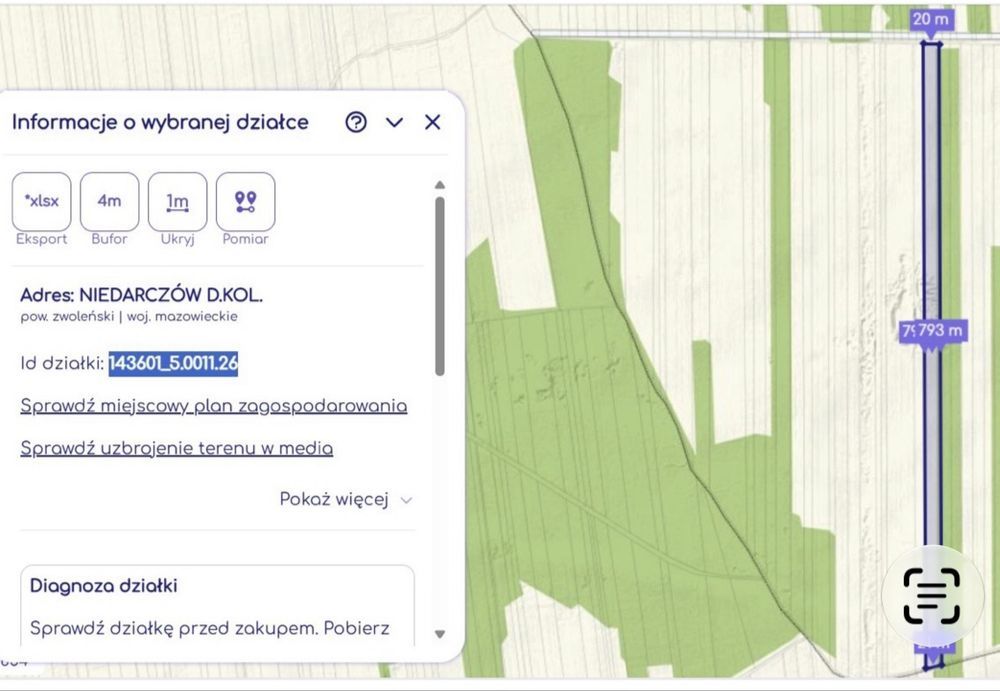Open the local zoning plan link

coord(214,406)
